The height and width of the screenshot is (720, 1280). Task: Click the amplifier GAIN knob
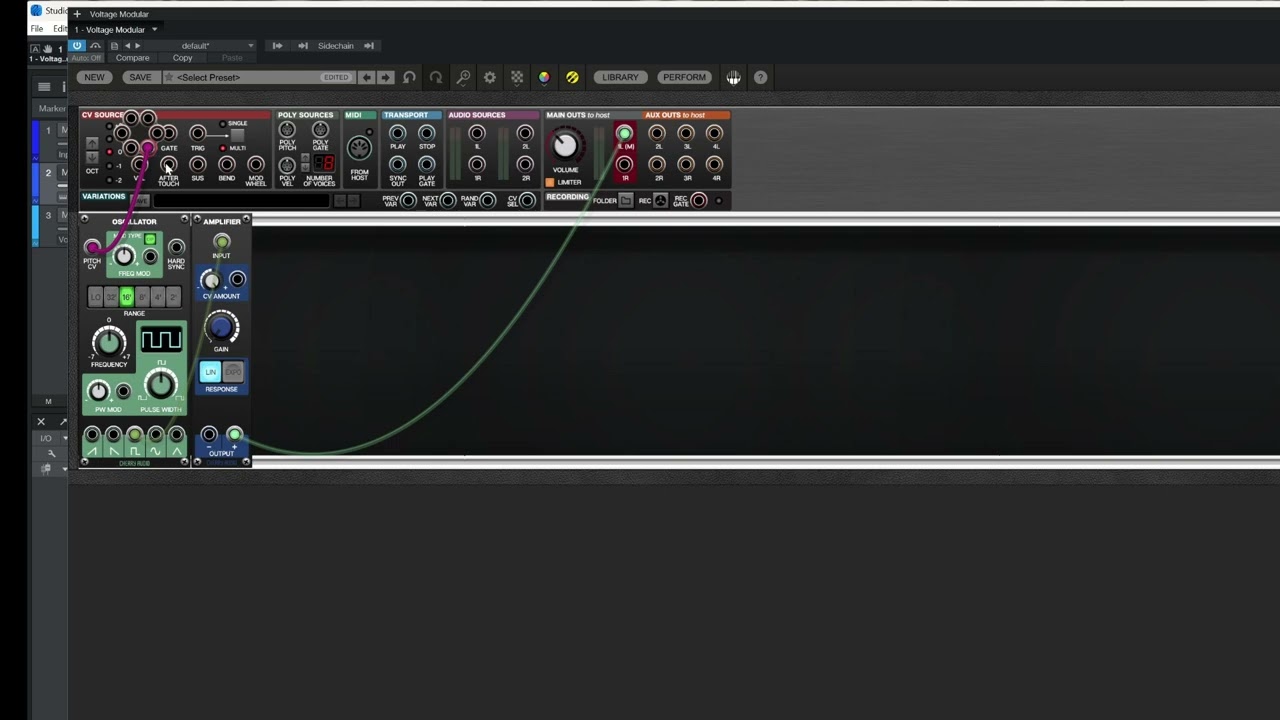[221, 327]
